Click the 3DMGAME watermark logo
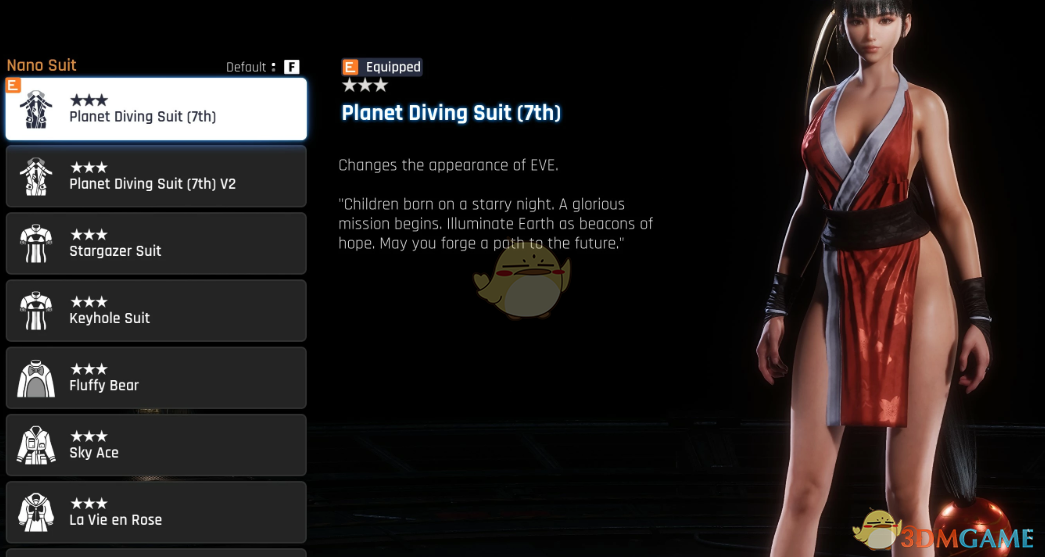 942,534
